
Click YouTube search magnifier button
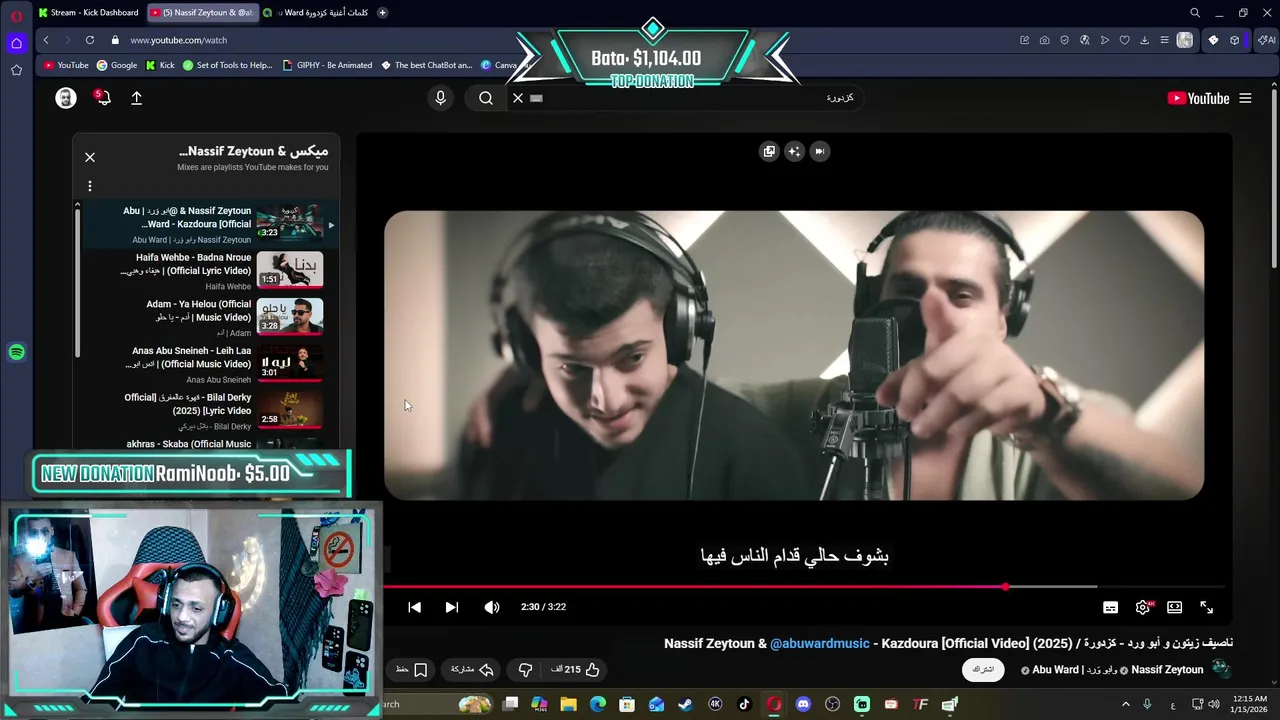pyautogui.click(x=486, y=98)
